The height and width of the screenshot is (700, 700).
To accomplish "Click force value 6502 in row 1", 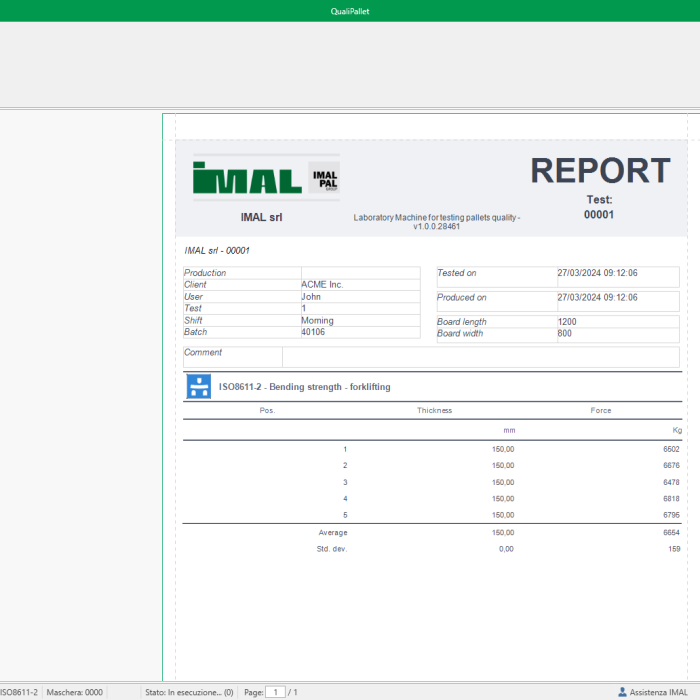I will (671, 449).
